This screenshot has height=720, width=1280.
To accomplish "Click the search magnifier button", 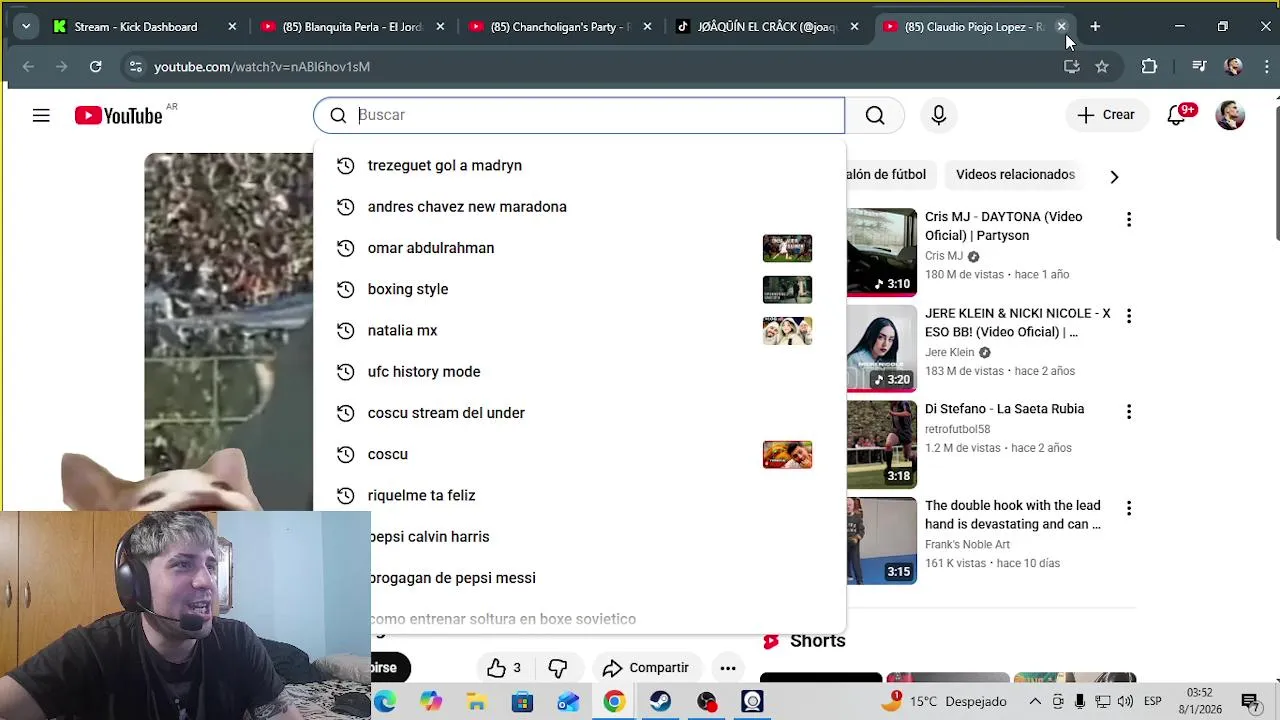I will pos(875,115).
